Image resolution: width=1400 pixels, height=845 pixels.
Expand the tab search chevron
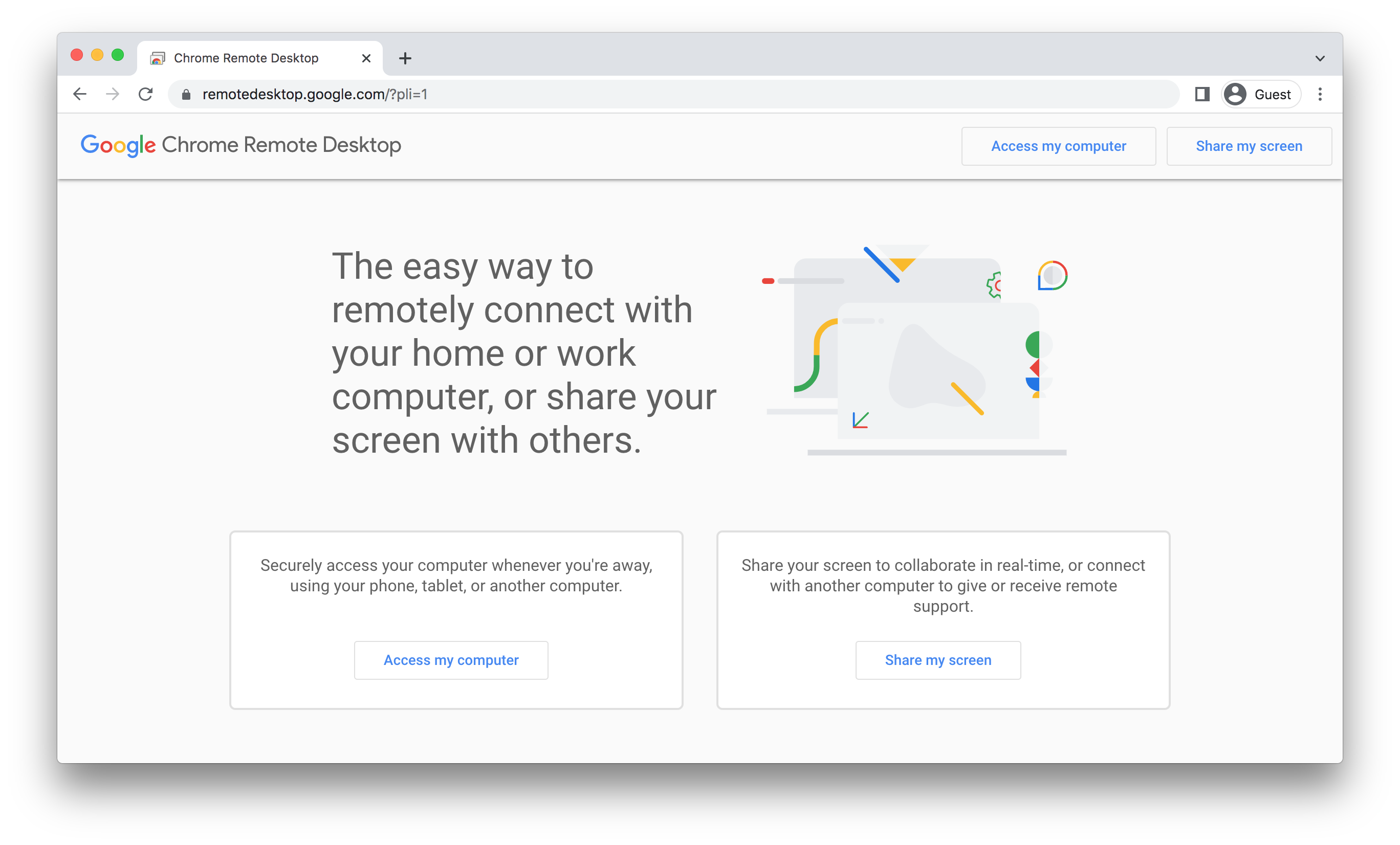click(1320, 58)
